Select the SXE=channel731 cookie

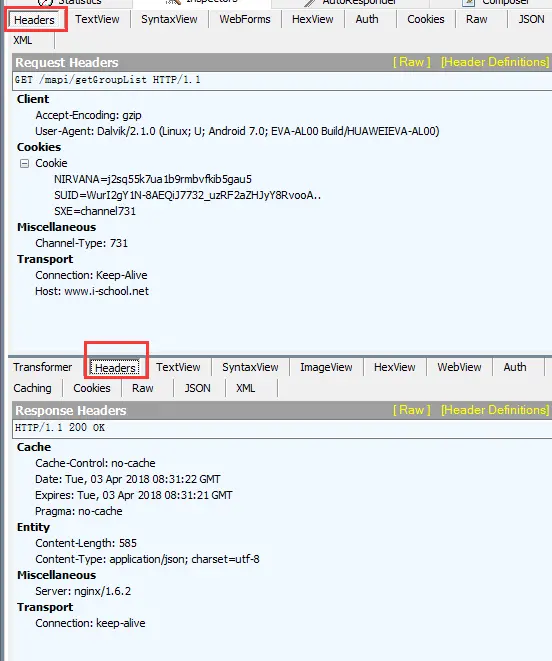pyautogui.click(x=95, y=211)
